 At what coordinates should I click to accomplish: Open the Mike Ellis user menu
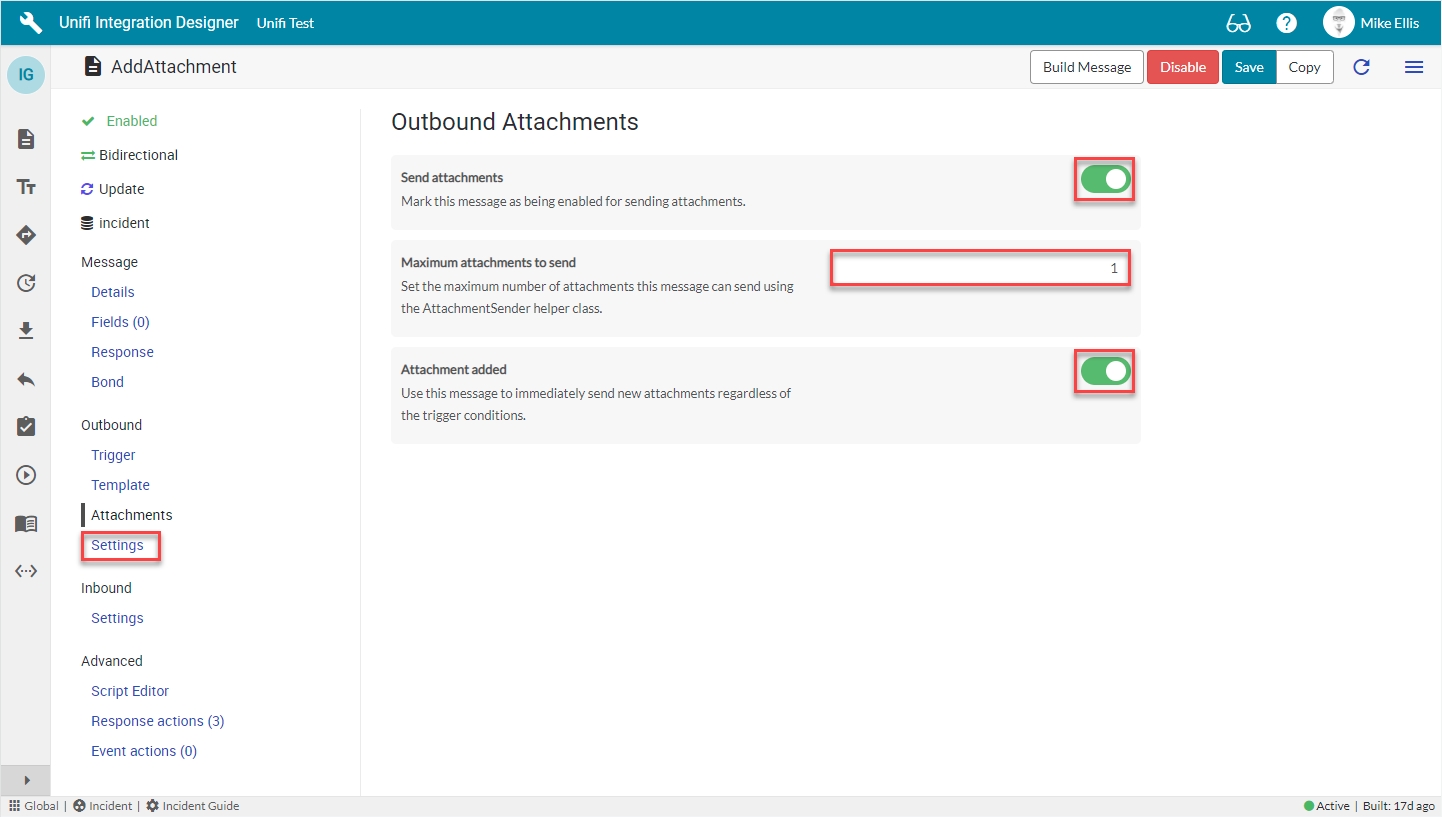(x=1370, y=23)
